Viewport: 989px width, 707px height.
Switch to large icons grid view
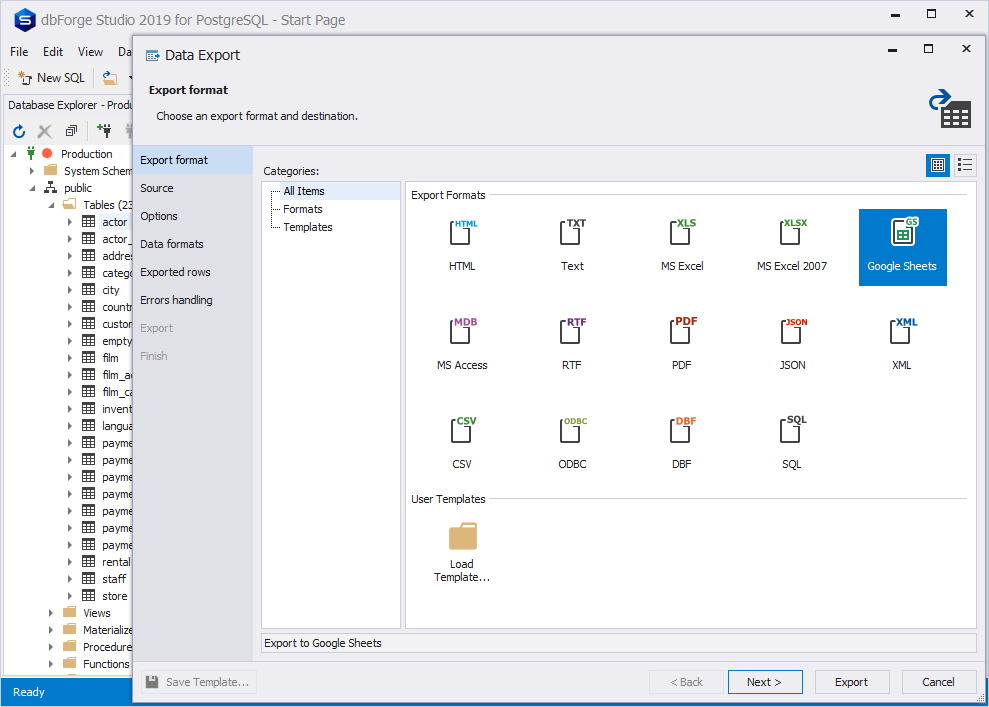click(x=938, y=165)
